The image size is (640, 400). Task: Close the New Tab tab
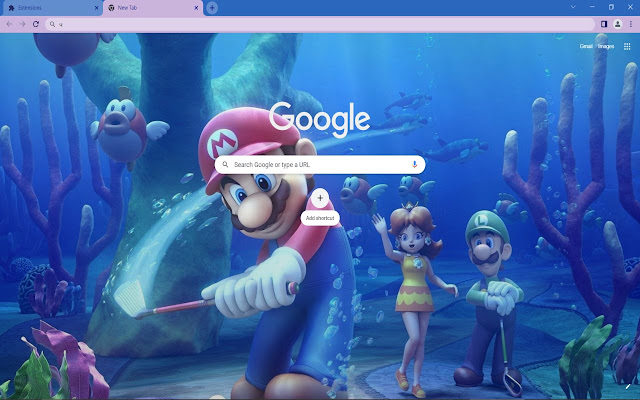(x=195, y=7)
